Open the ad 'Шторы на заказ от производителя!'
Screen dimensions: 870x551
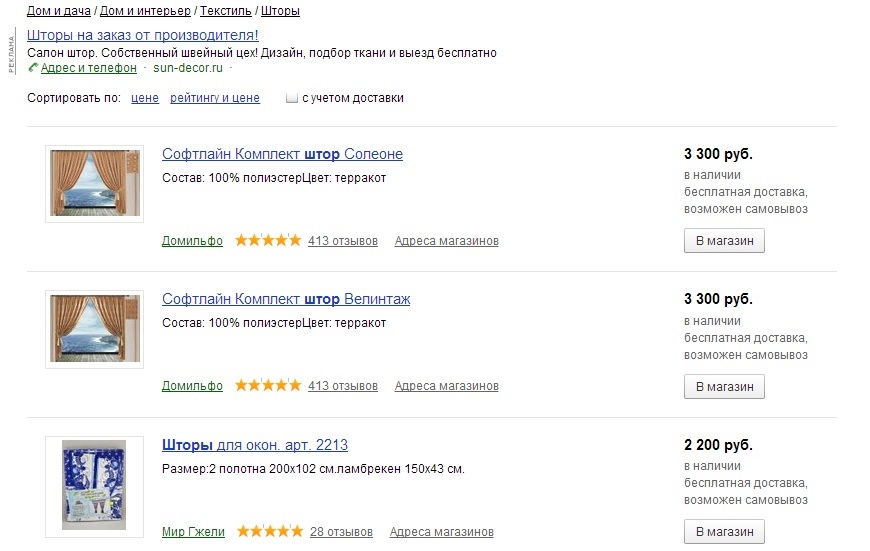[143, 35]
